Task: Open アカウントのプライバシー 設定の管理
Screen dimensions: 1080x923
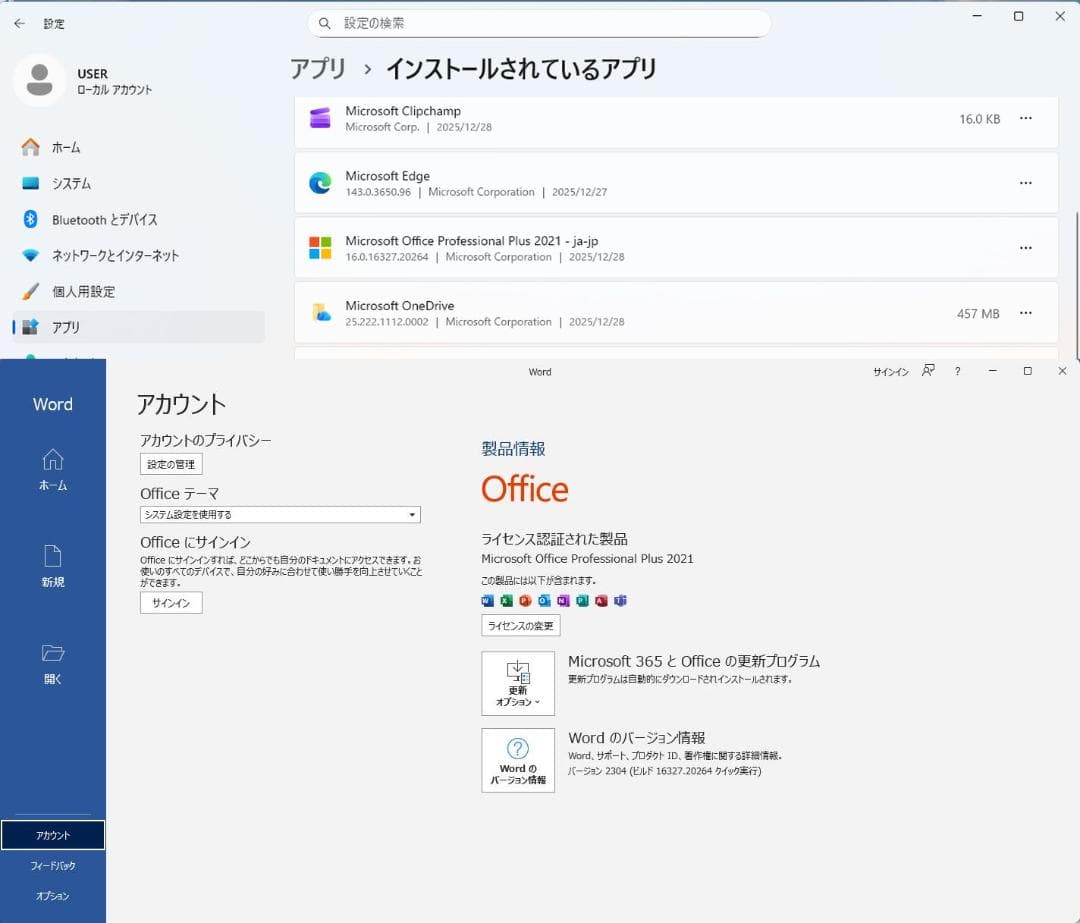Action: 170,463
